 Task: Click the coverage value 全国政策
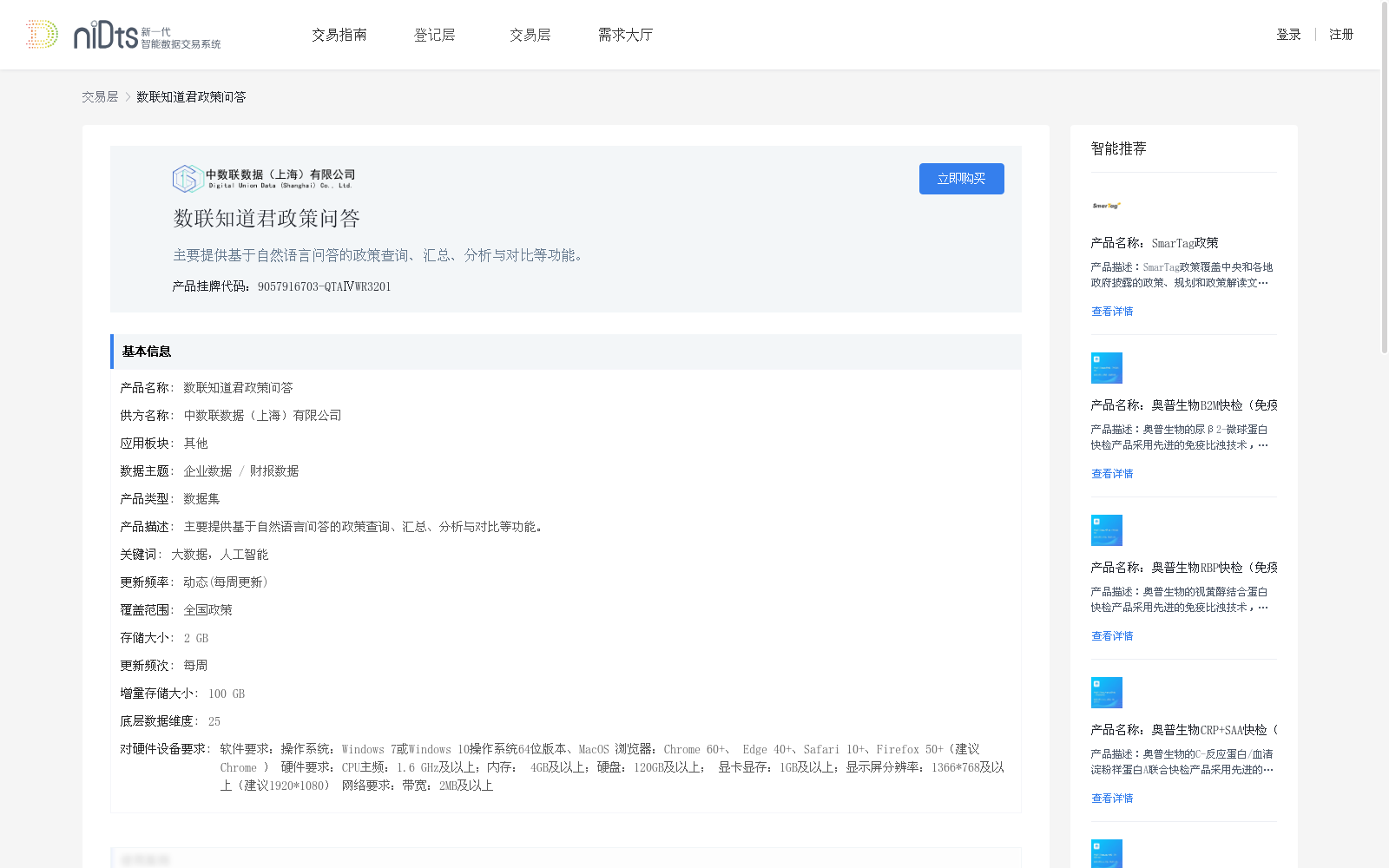(x=207, y=610)
